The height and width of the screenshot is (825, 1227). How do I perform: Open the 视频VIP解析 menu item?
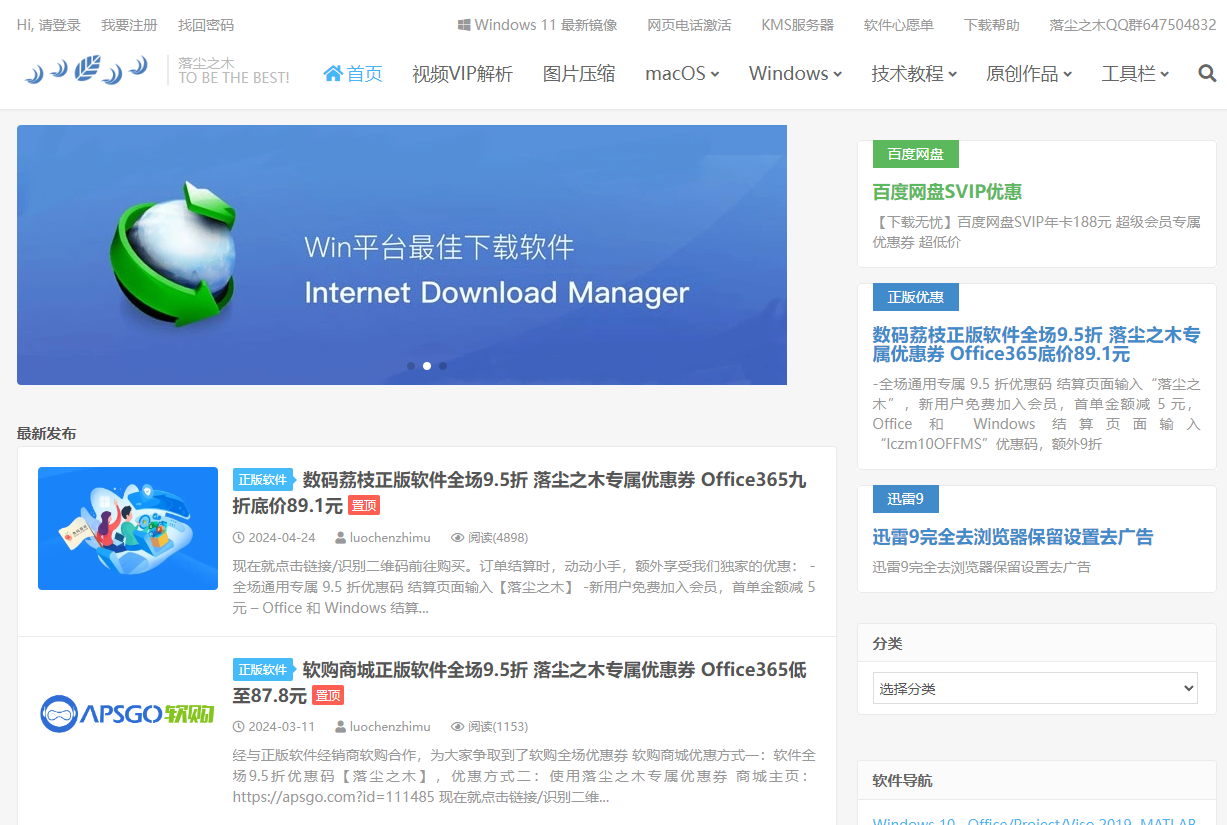point(462,73)
